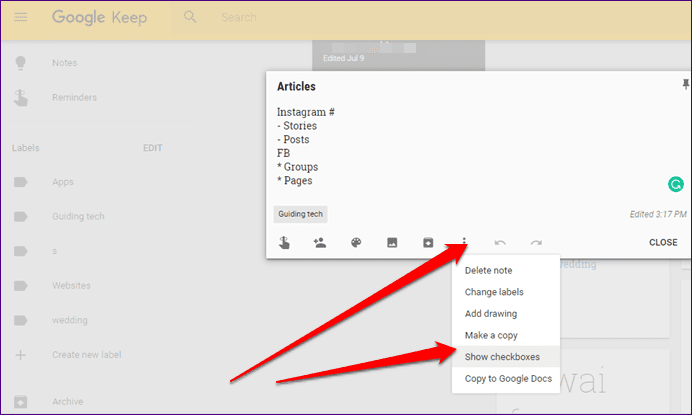The image size is (692, 415).
Task: Open the three-dot More menu
Action: click(464, 241)
